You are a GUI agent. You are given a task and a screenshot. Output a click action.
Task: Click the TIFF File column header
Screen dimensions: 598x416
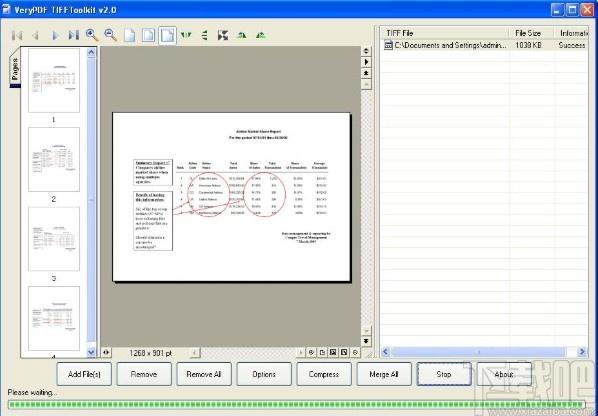tap(444, 33)
